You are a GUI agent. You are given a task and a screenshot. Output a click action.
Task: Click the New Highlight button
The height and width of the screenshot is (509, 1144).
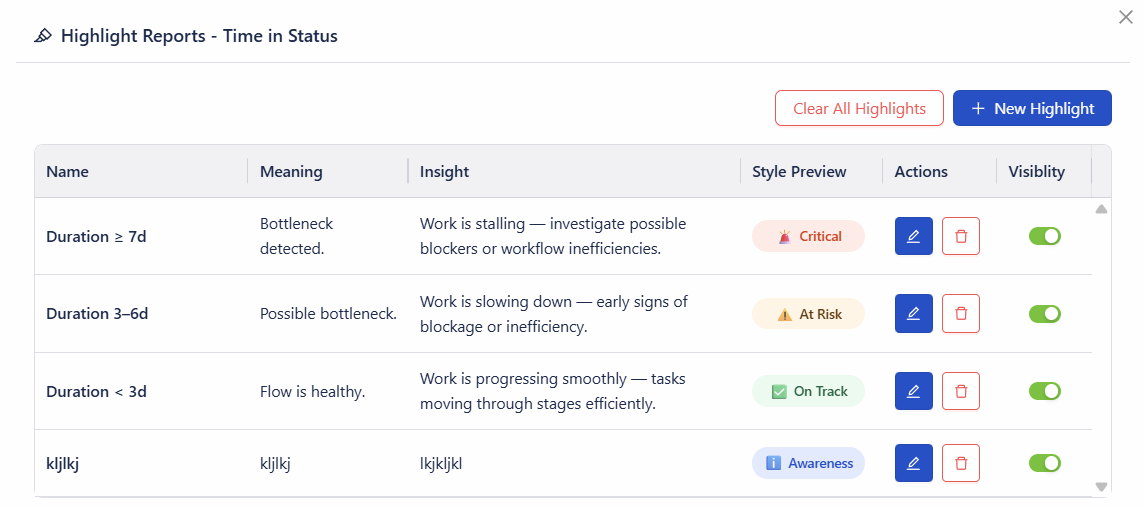[1032, 108]
